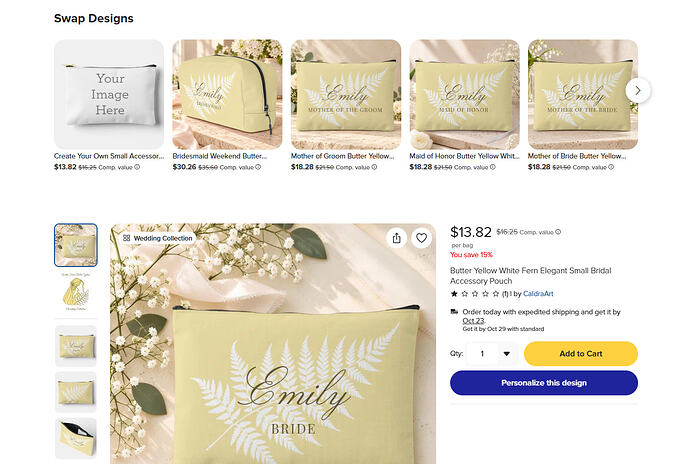Click the share icon on product image
Image resolution: width=690 pixels, height=464 pixels.
396,238
